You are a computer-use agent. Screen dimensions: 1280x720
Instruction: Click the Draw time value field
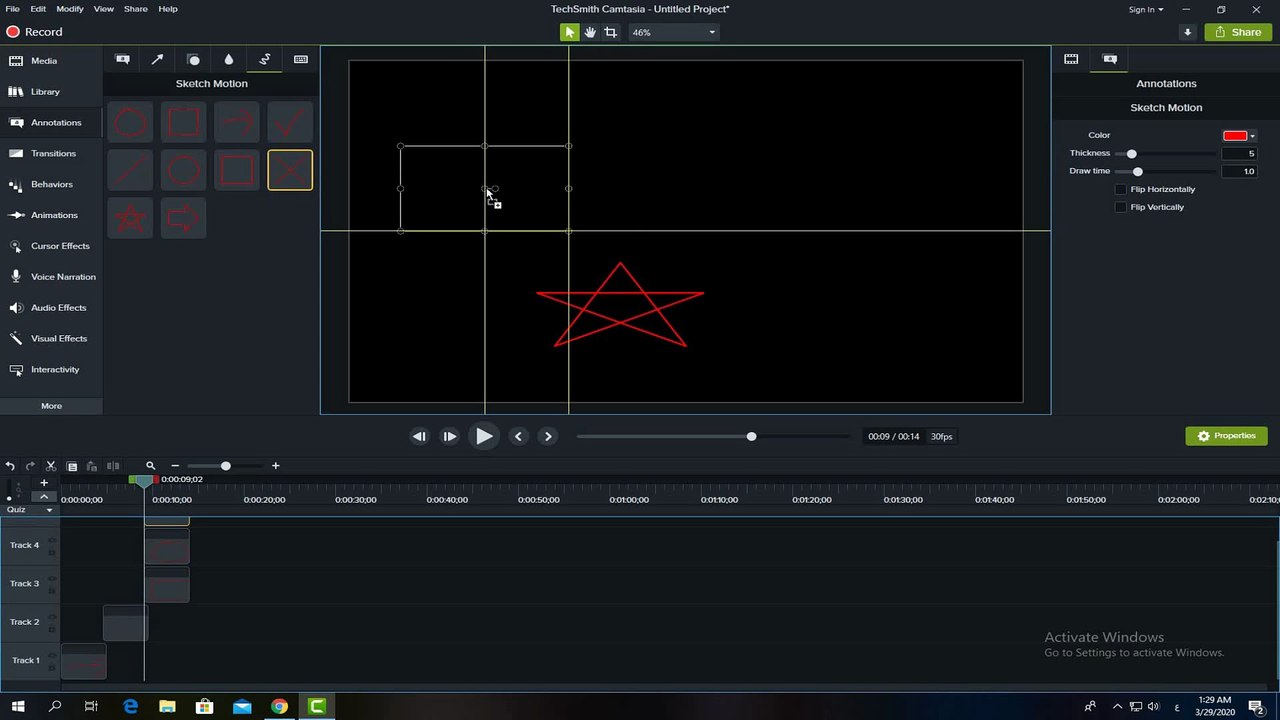coord(1239,172)
